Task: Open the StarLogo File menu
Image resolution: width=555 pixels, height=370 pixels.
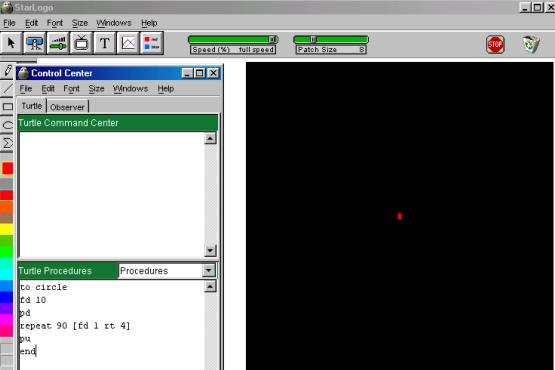Action: [9, 23]
